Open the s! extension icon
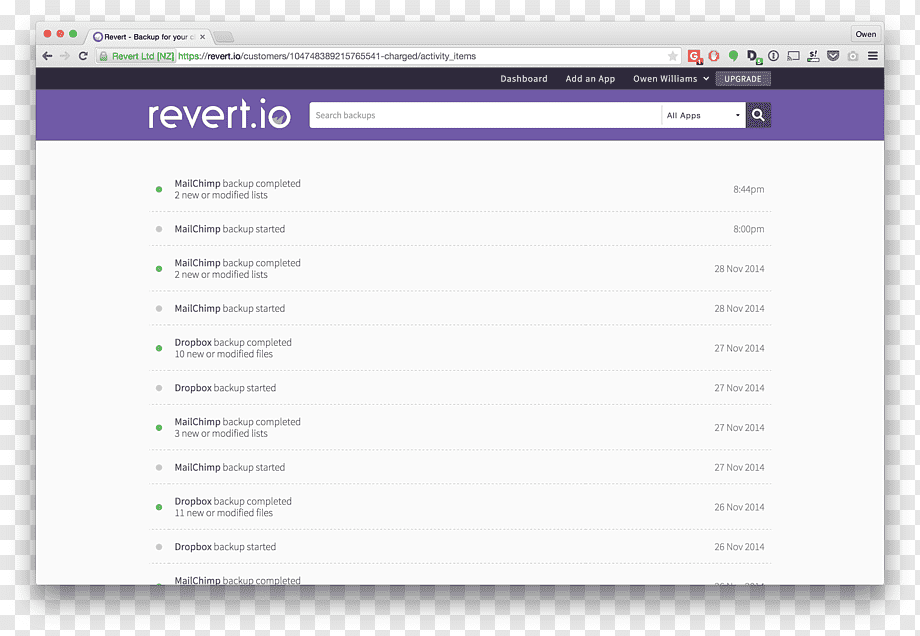This screenshot has width=920, height=636. pos(813,56)
